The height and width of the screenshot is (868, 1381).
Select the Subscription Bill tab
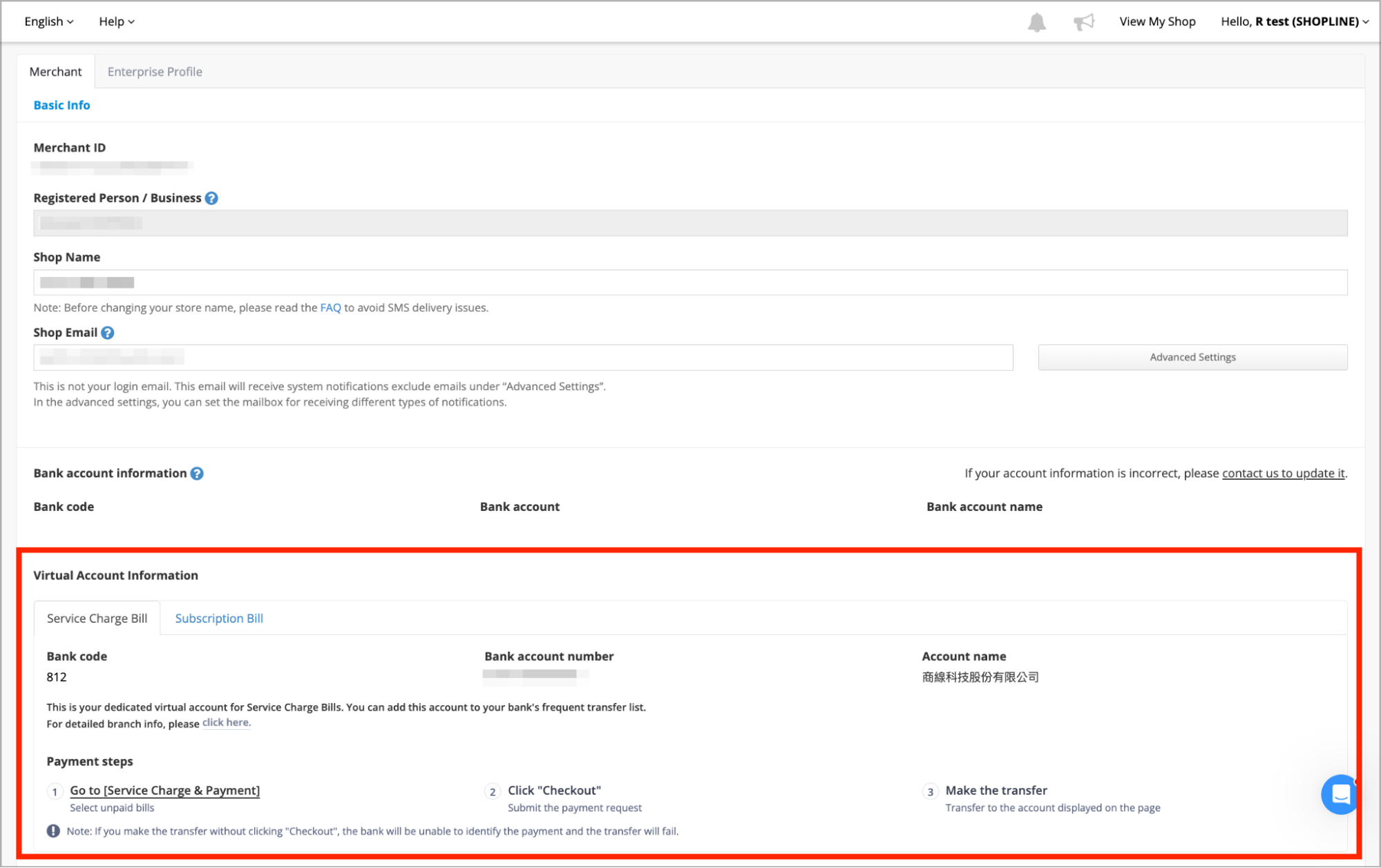(x=219, y=618)
